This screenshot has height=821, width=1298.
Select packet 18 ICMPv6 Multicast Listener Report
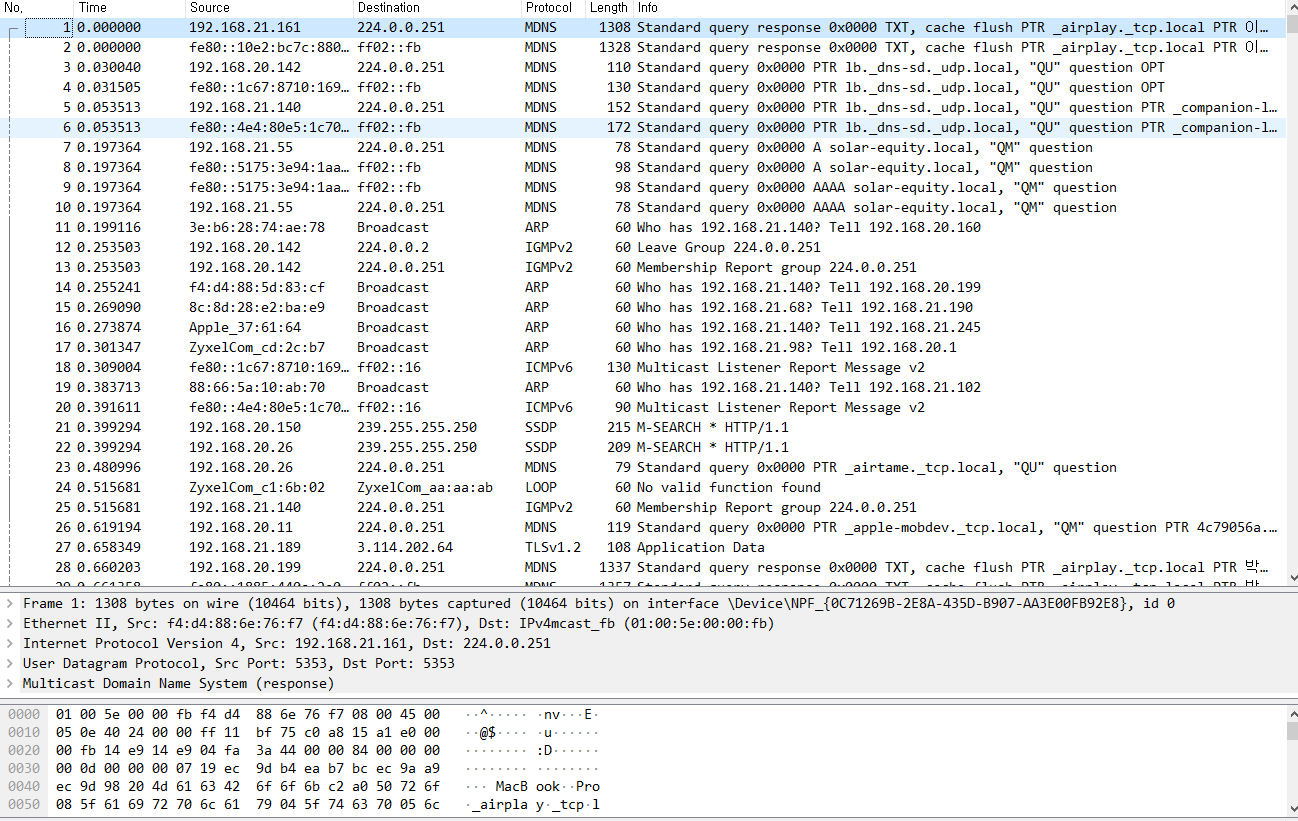643,367
